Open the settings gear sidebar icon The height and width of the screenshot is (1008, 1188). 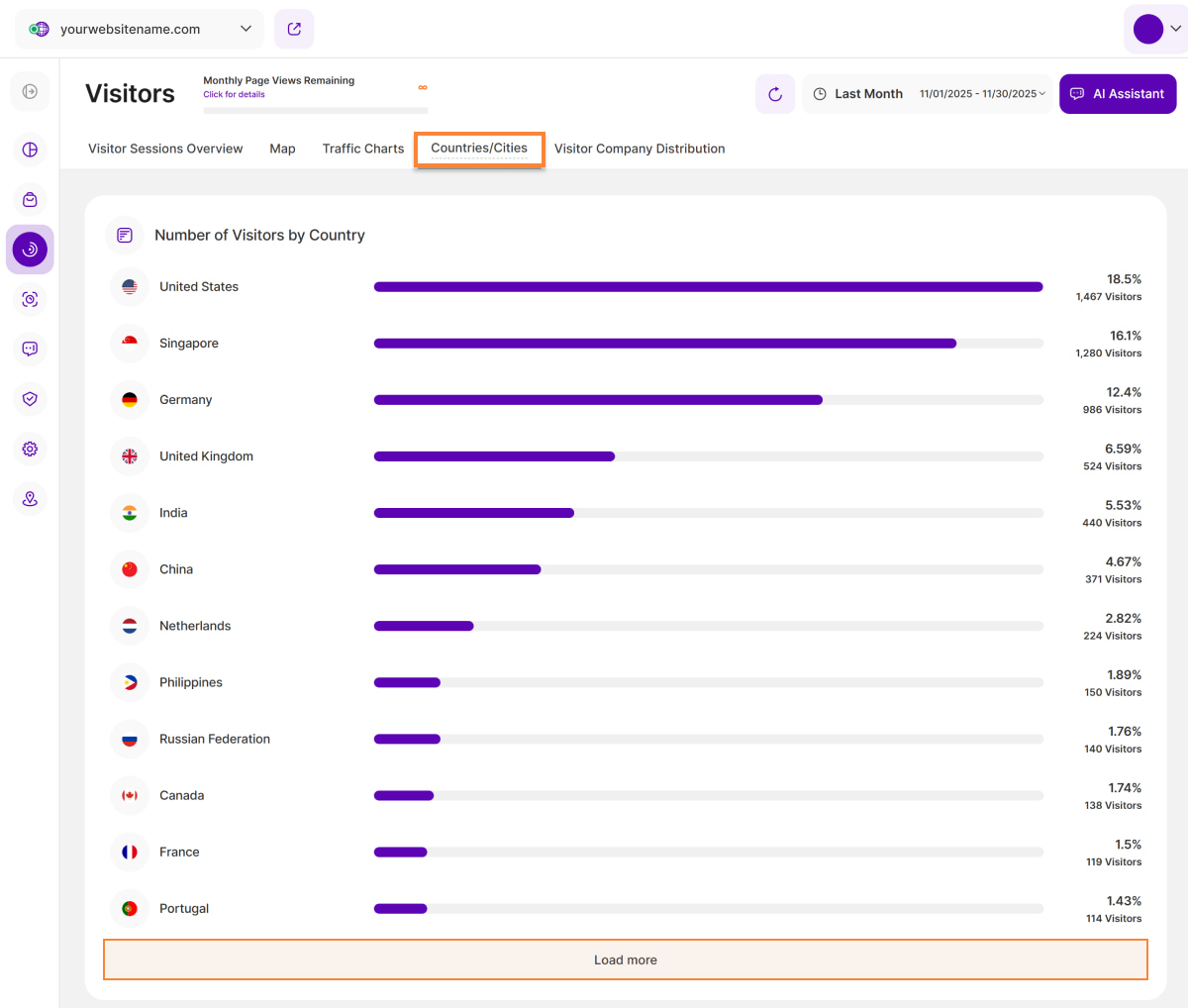pos(30,449)
